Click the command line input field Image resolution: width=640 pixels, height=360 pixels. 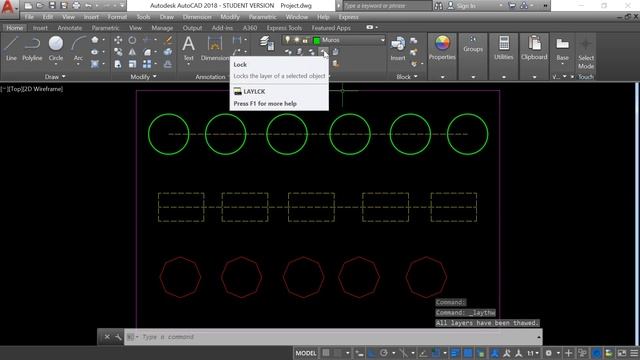pyautogui.click(x=333, y=337)
